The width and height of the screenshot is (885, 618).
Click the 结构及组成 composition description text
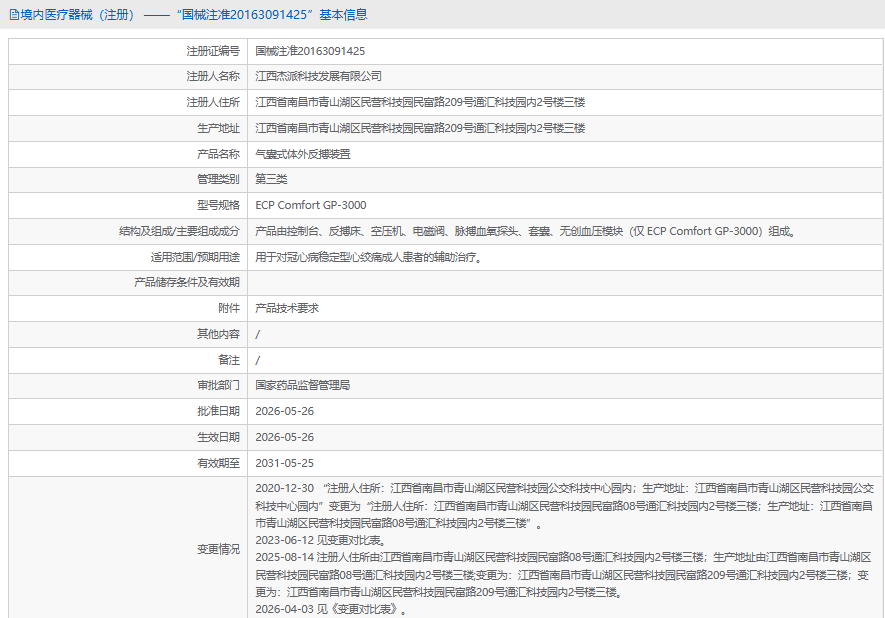coord(525,231)
